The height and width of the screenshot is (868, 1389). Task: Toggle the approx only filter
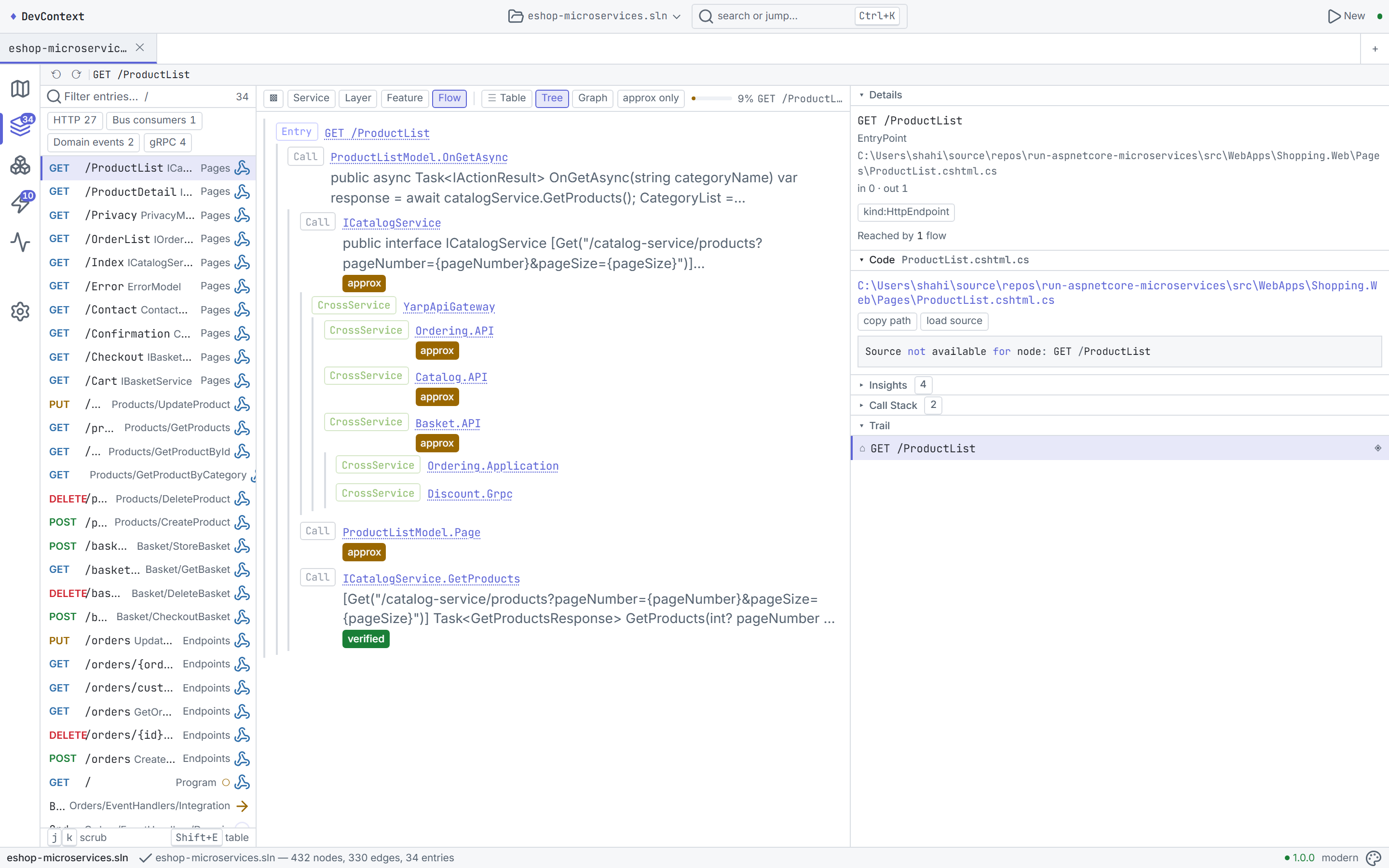click(650, 98)
